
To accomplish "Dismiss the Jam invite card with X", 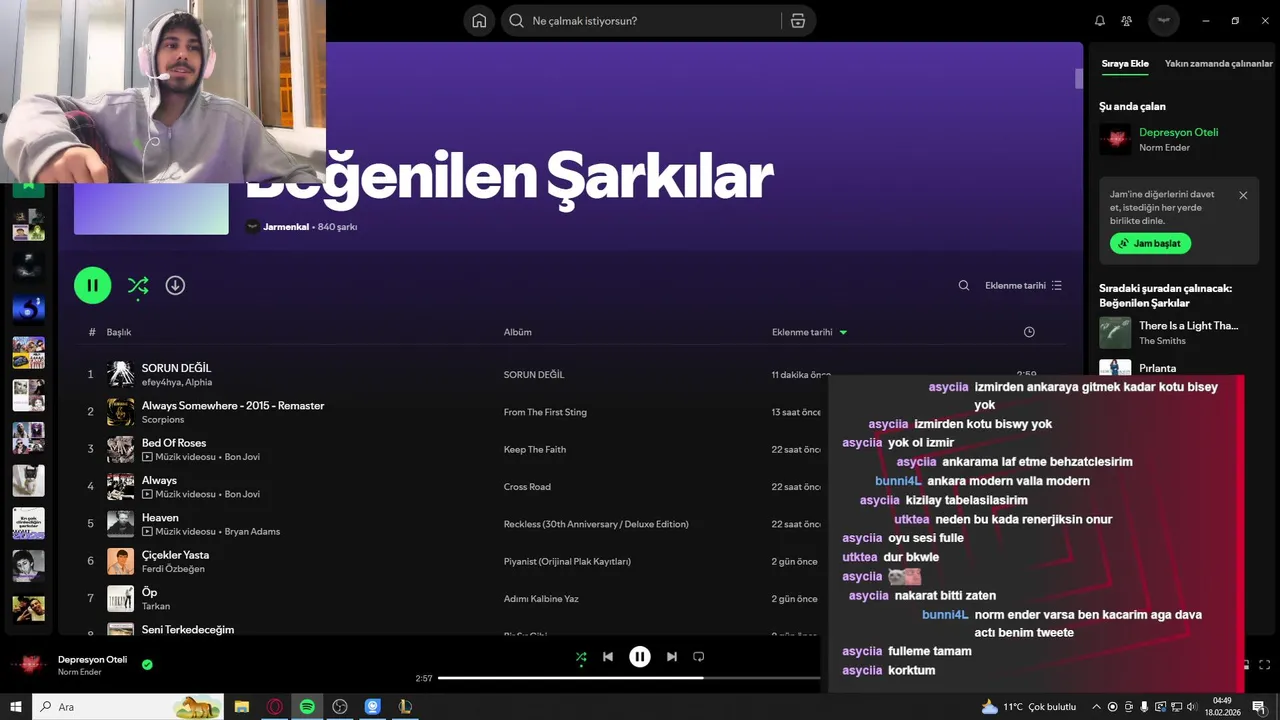I will [1243, 195].
